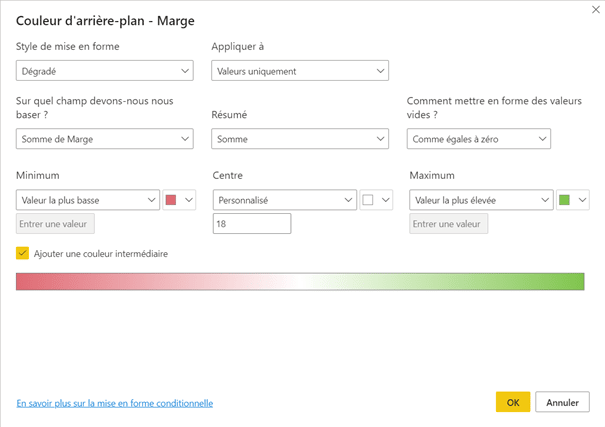This screenshot has height=427, width=605.
Task: Open the white Centre color picker arrow
Action: click(x=385, y=200)
